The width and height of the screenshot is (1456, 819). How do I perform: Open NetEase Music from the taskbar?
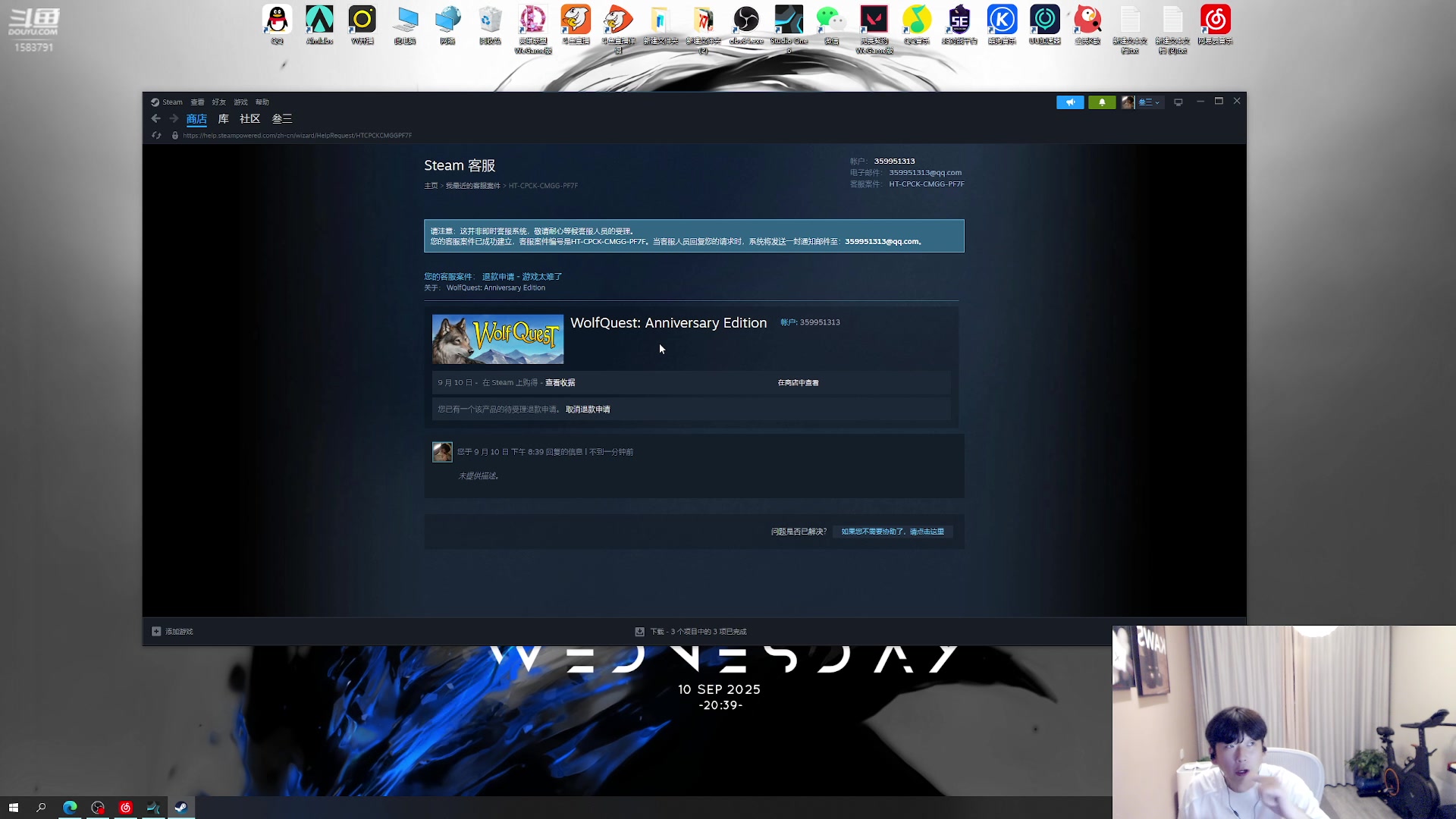coord(126,808)
